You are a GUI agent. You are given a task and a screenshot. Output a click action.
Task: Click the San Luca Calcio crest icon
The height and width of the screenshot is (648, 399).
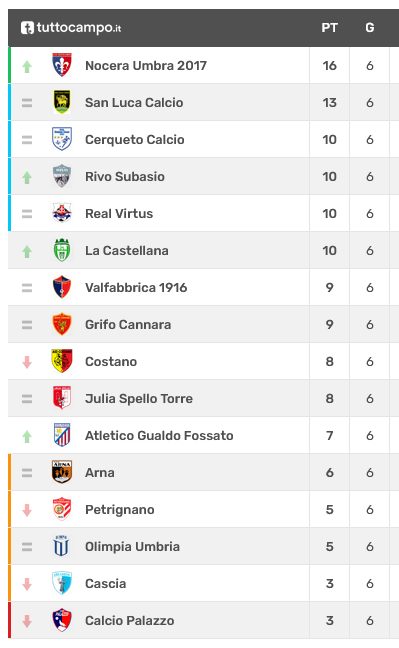pos(62,102)
